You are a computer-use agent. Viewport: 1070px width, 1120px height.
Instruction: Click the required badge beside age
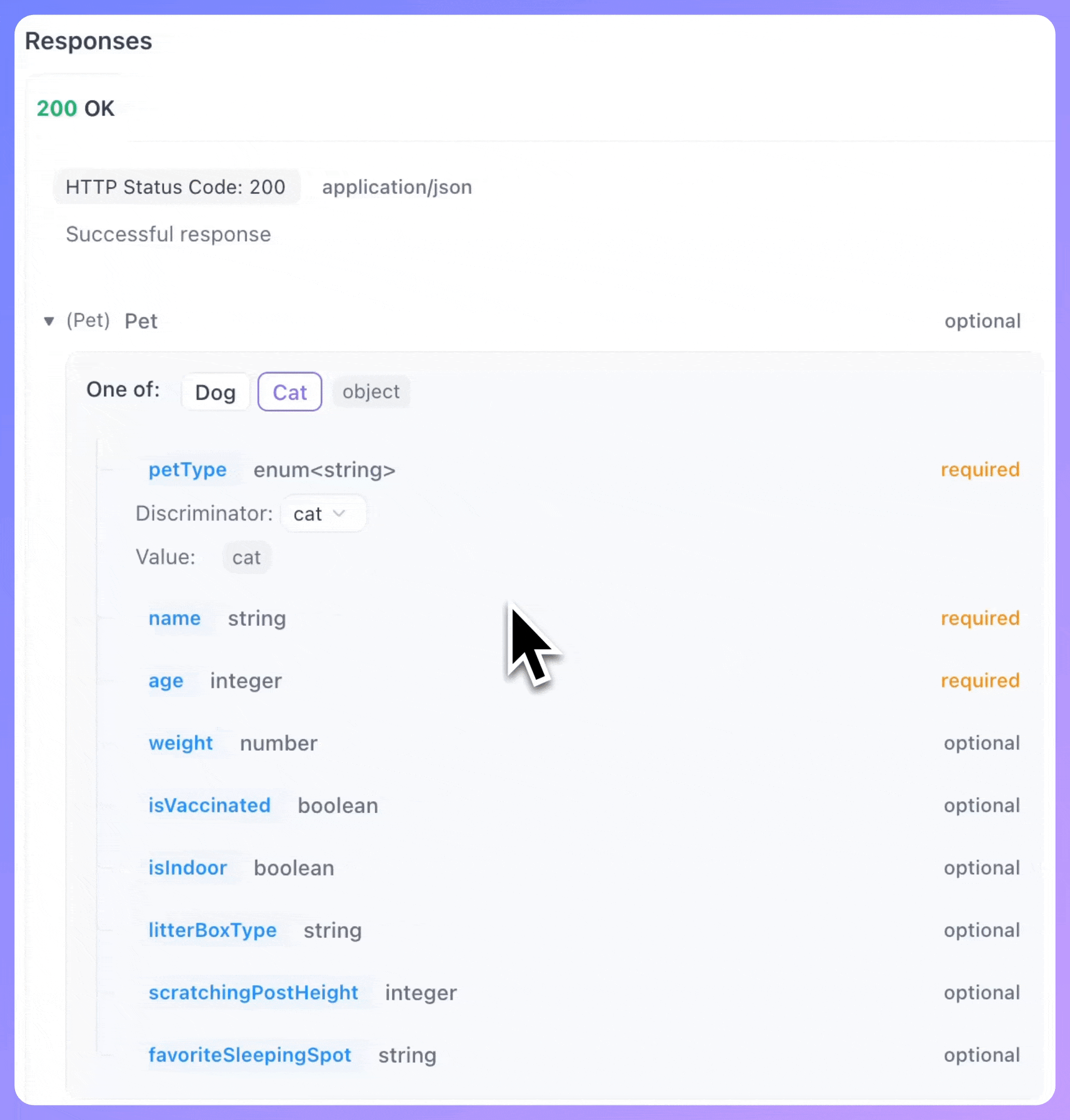[980, 681]
